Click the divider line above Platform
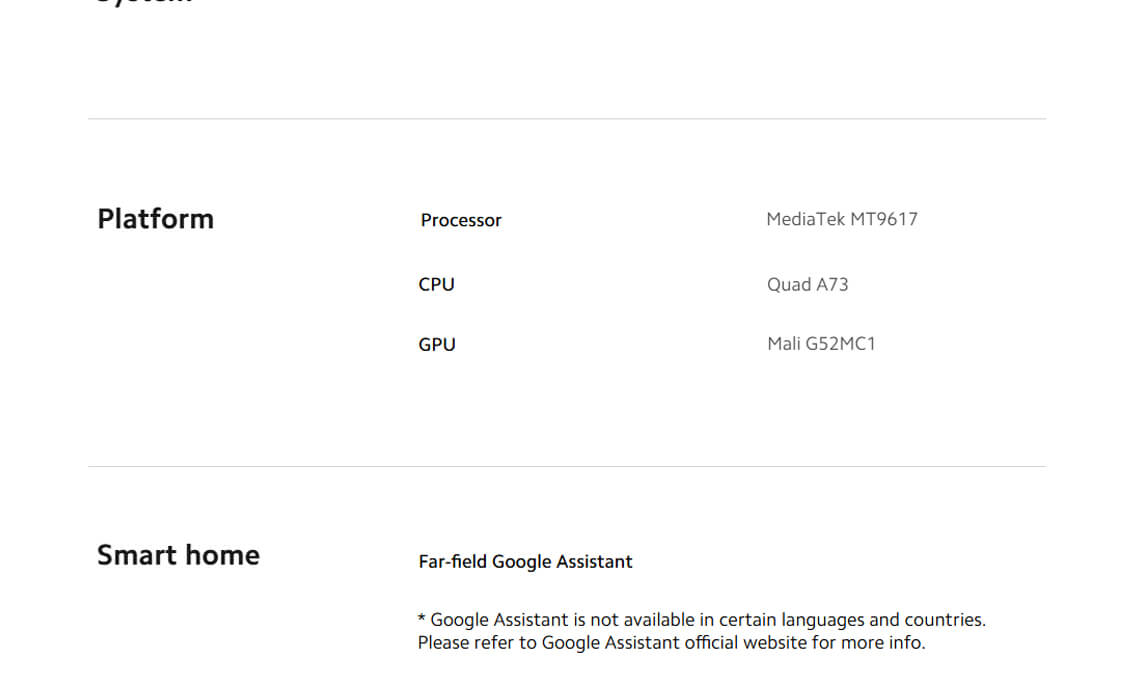1142x700 pixels. [567, 119]
